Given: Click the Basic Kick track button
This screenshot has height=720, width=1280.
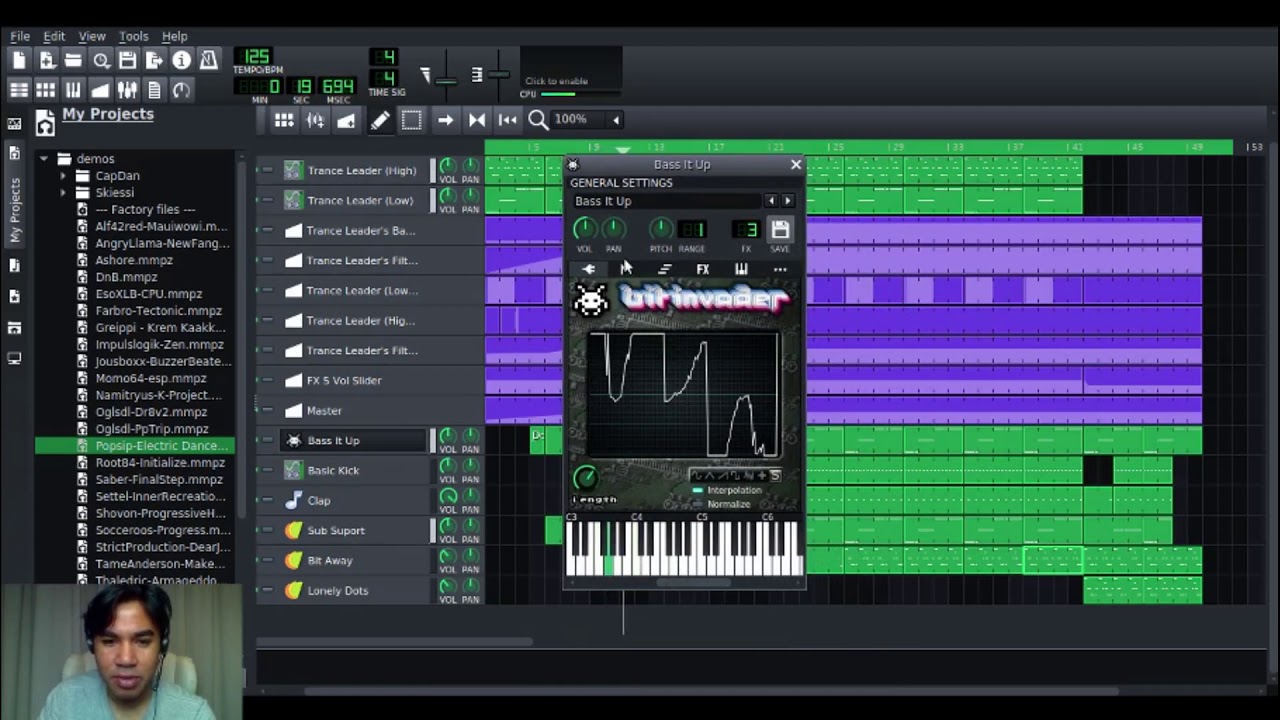Looking at the screenshot, I should point(354,470).
